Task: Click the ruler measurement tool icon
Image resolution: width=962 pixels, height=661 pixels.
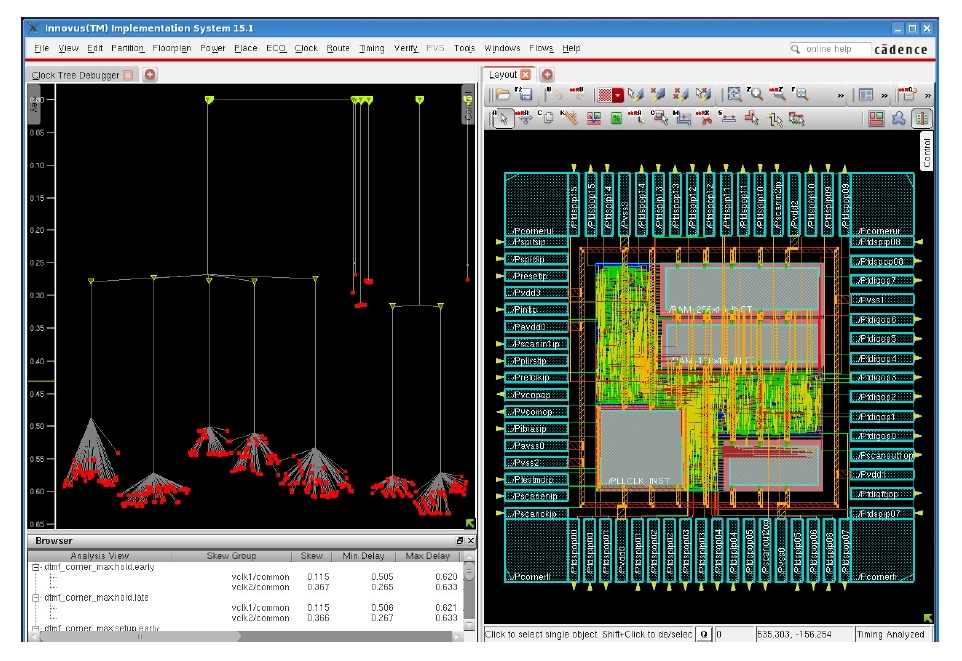Action: click(x=570, y=118)
